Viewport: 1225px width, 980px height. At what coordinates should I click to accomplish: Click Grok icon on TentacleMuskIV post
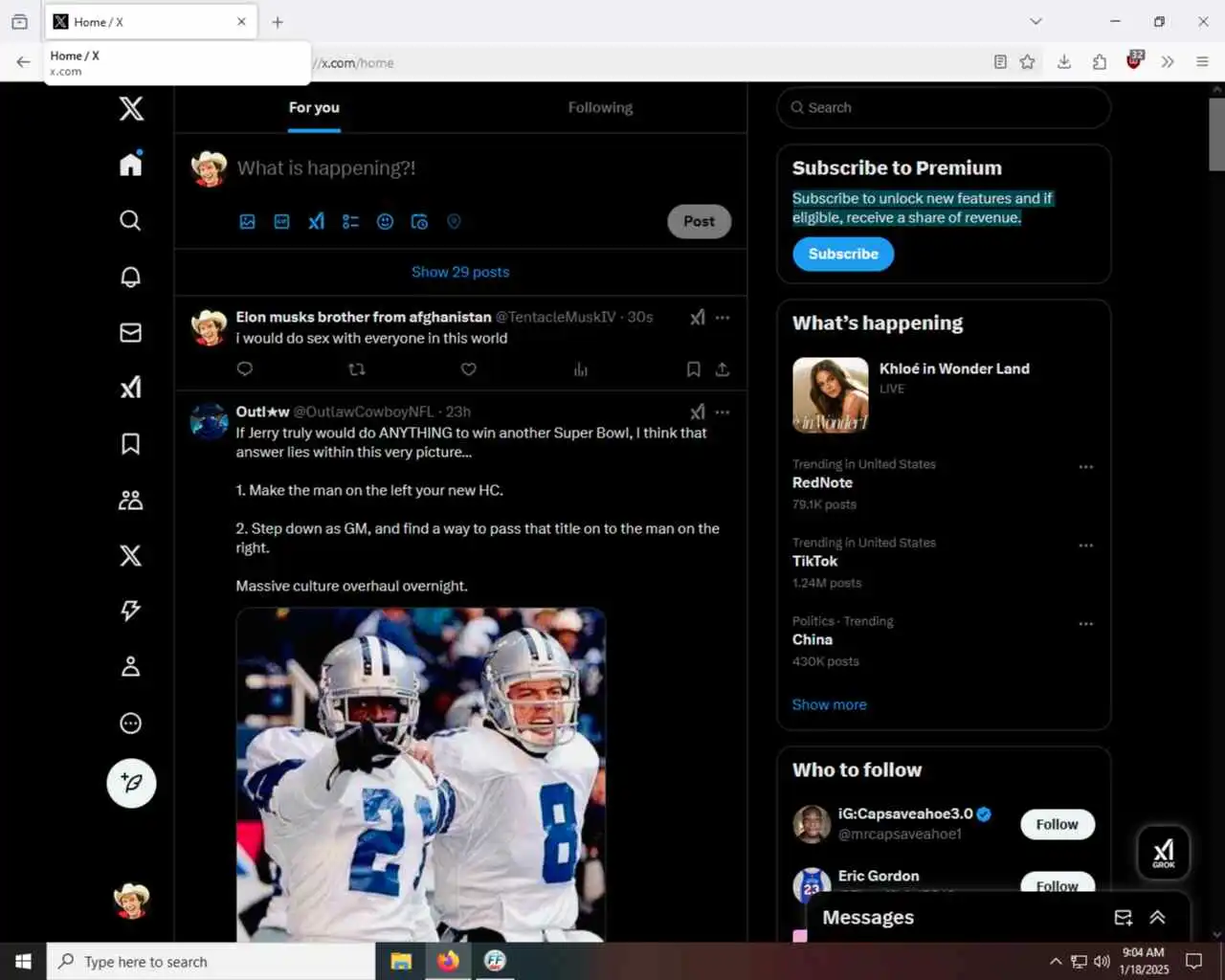698,317
